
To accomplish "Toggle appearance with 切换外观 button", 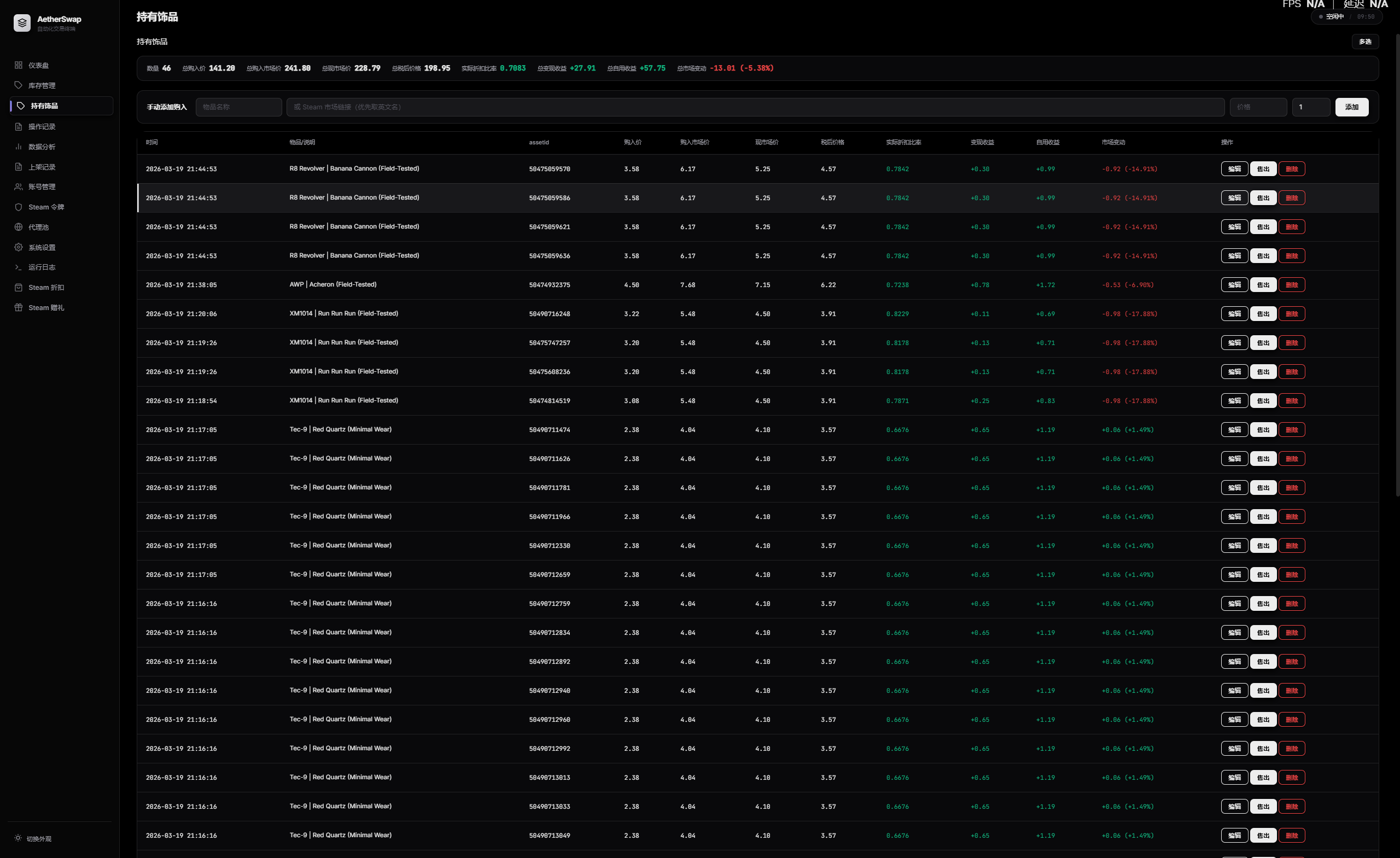I will tap(33, 839).
